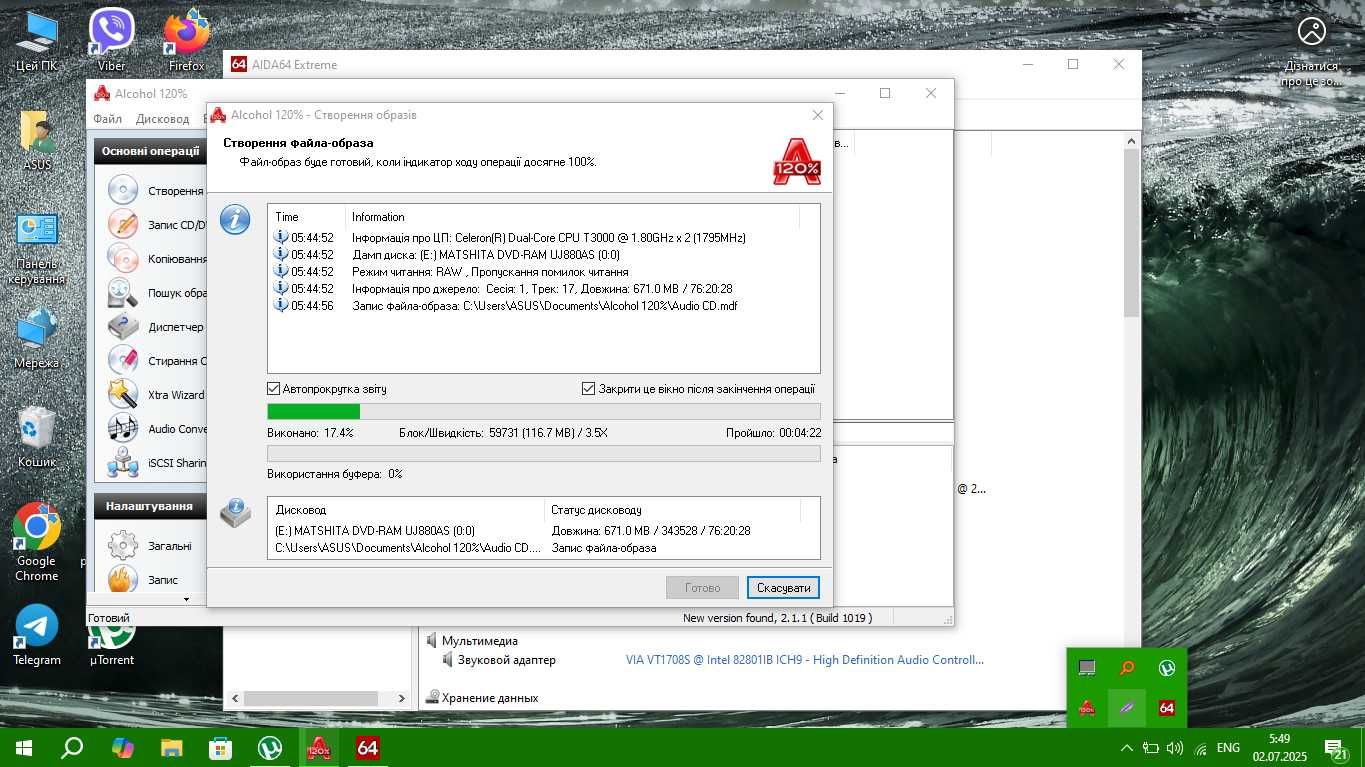Viewport: 1365px width, 767px height.
Task: Collapse the hidden tray icons chevron
Action: point(1127,747)
